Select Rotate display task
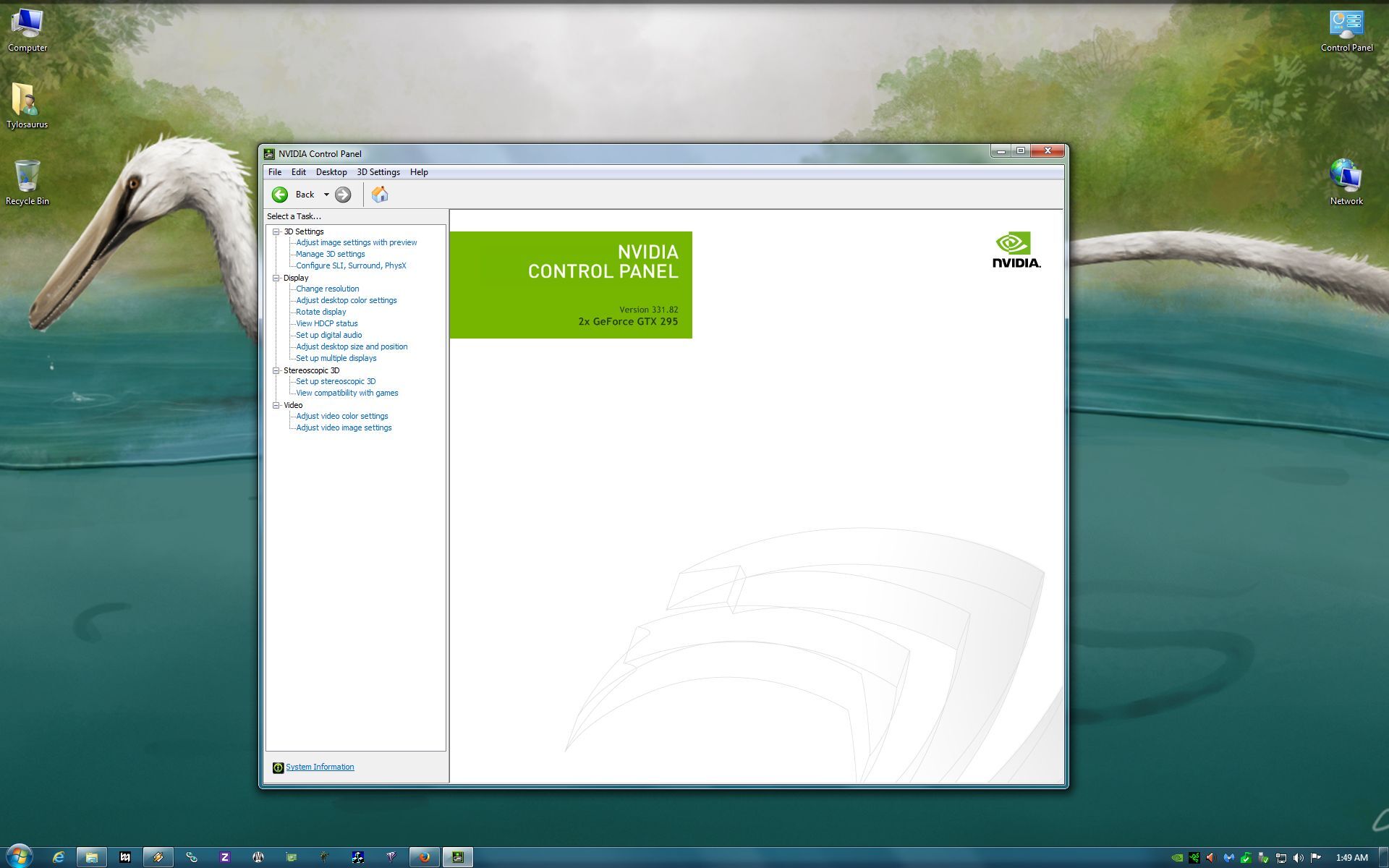This screenshot has height=868, width=1389. 320,312
